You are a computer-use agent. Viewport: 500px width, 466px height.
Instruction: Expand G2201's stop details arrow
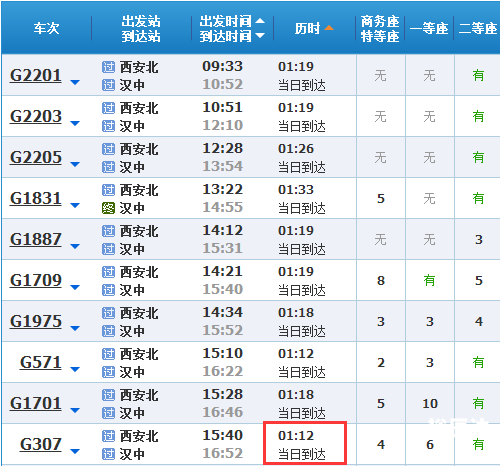(75, 82)
